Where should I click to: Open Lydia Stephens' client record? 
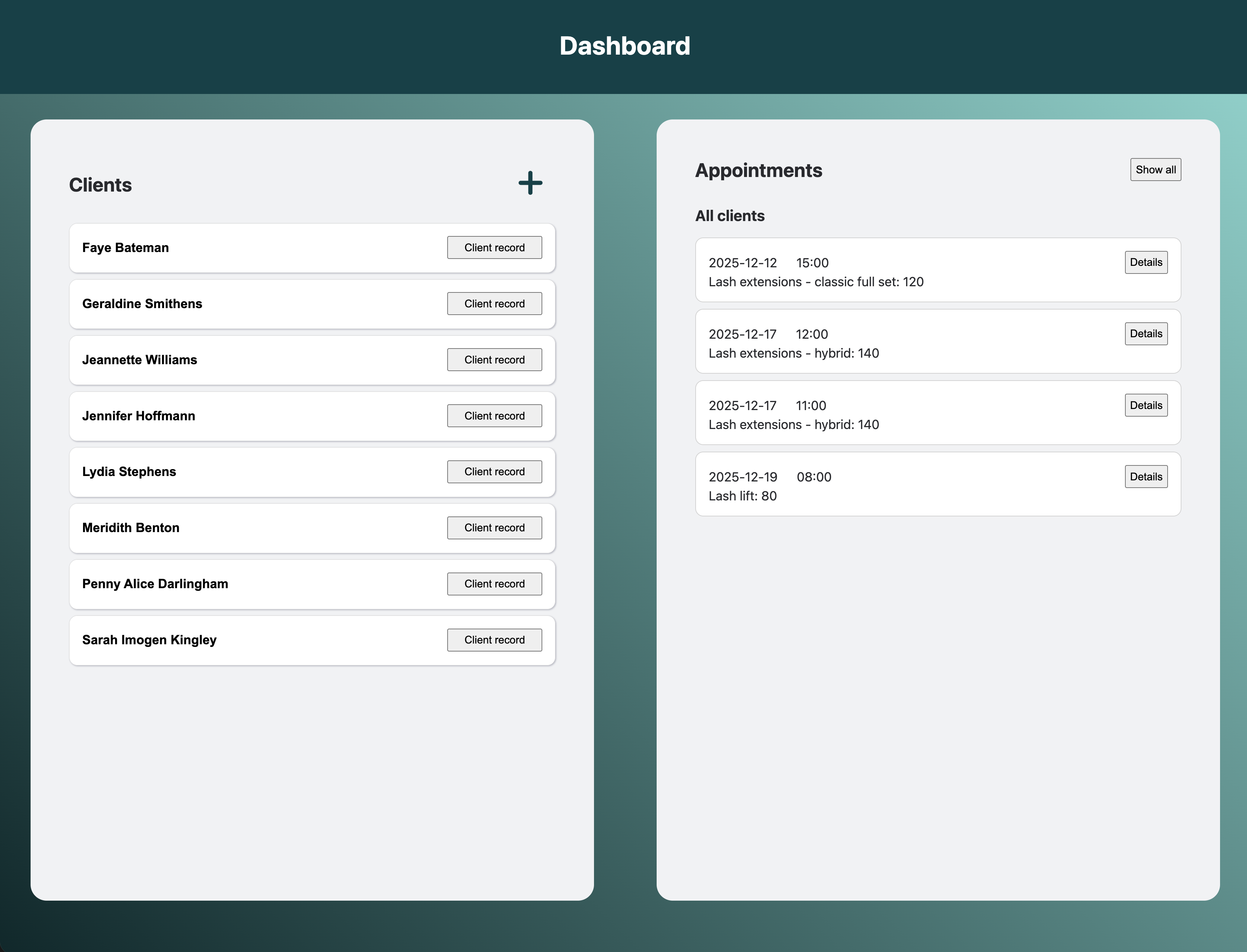[494, 471]
